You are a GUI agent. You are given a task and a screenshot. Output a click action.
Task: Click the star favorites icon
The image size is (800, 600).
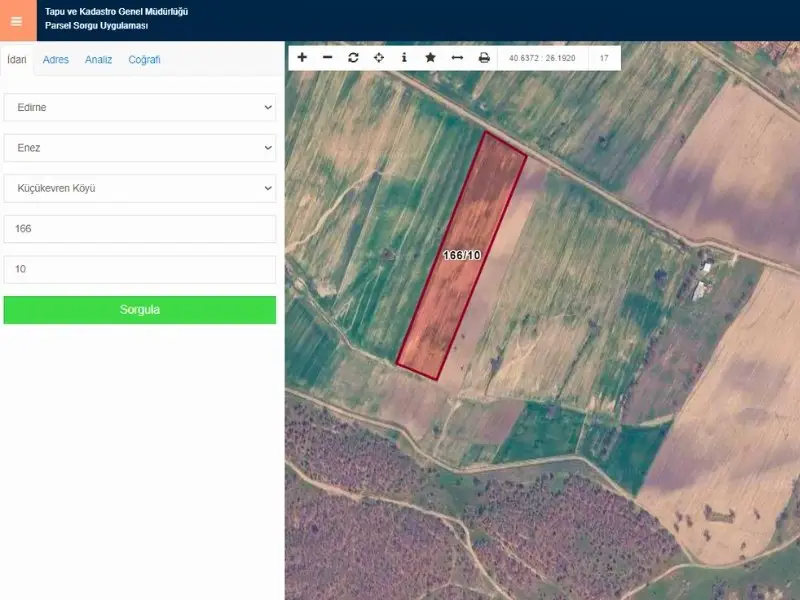pos(430,58)
